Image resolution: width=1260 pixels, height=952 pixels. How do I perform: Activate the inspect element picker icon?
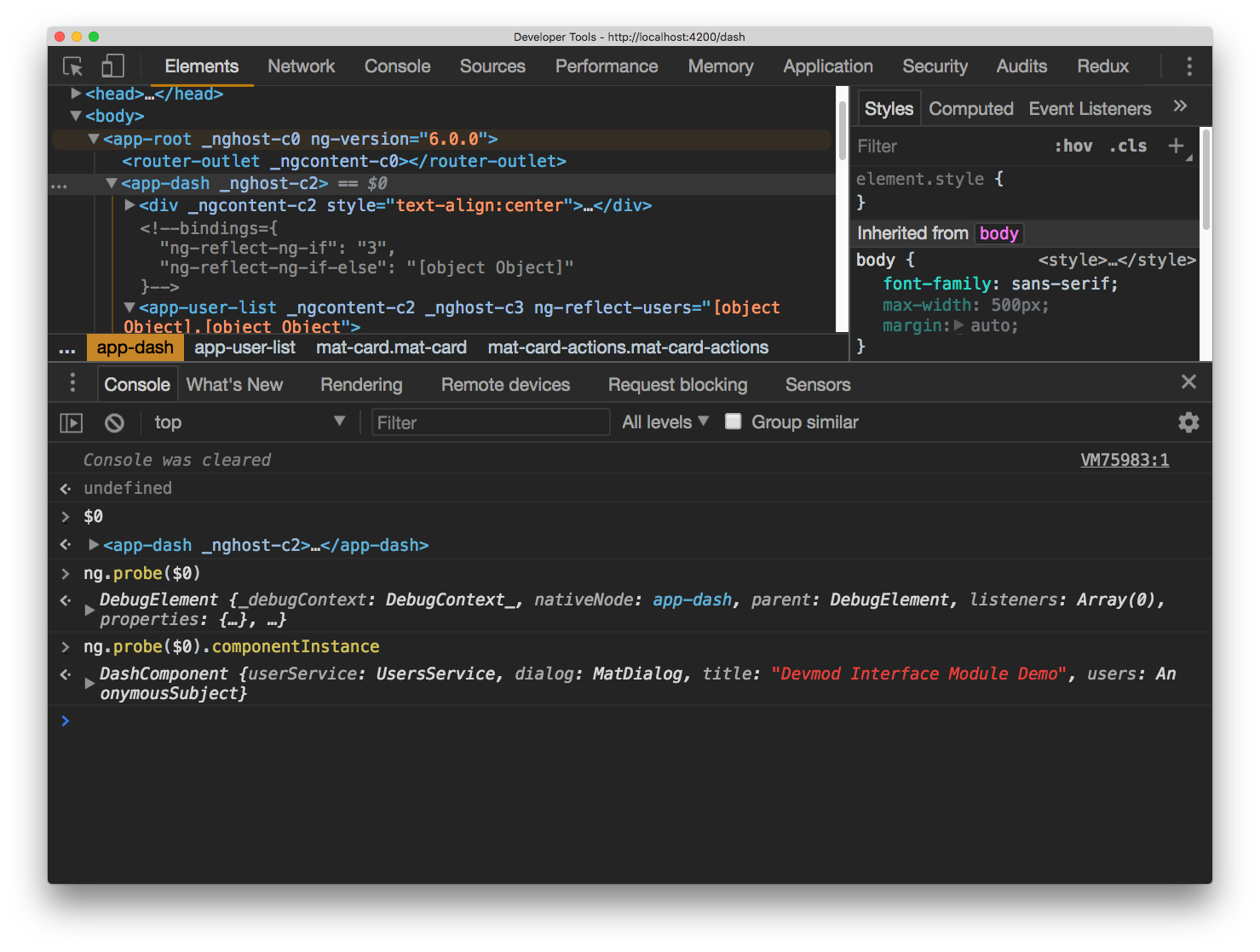[x=73, y=66]
